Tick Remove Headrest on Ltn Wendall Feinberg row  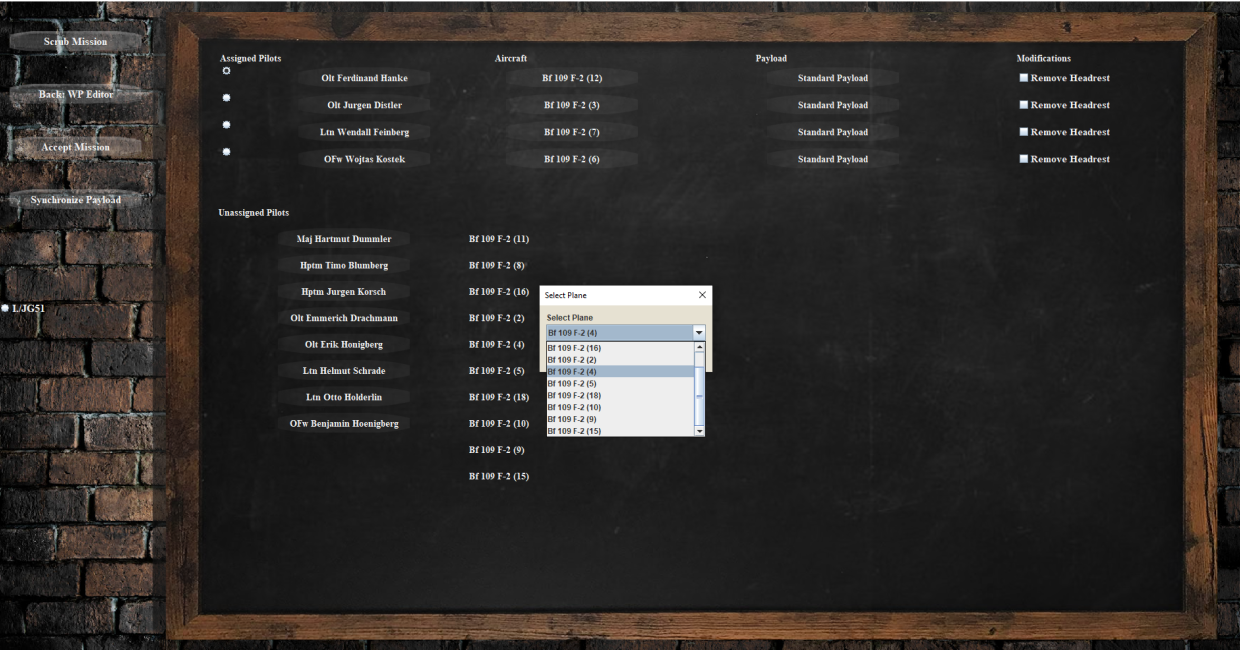pos(1023,131)
